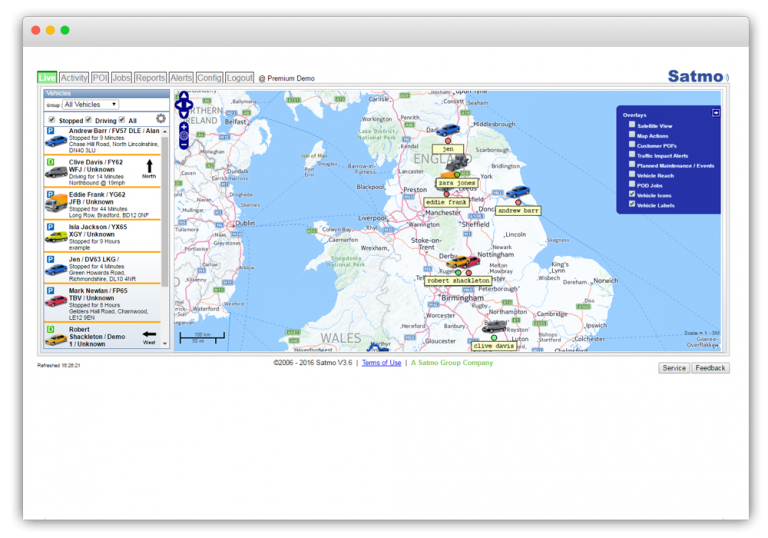Toggle the All vehicles filter checkbox
Screen dimensions: 768x538
tap(121, 120)
